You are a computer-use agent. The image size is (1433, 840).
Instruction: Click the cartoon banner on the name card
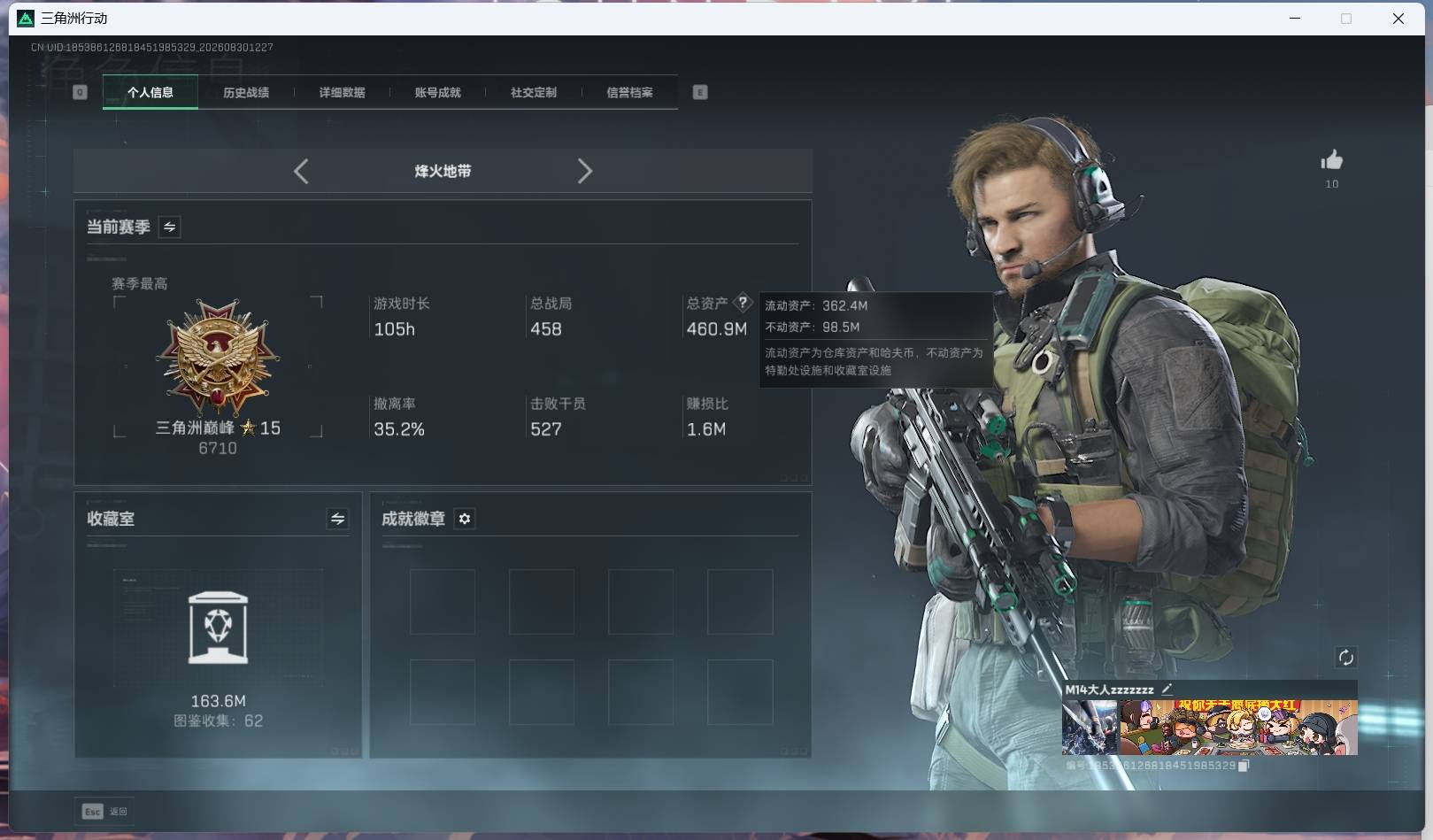[1238, 728]
